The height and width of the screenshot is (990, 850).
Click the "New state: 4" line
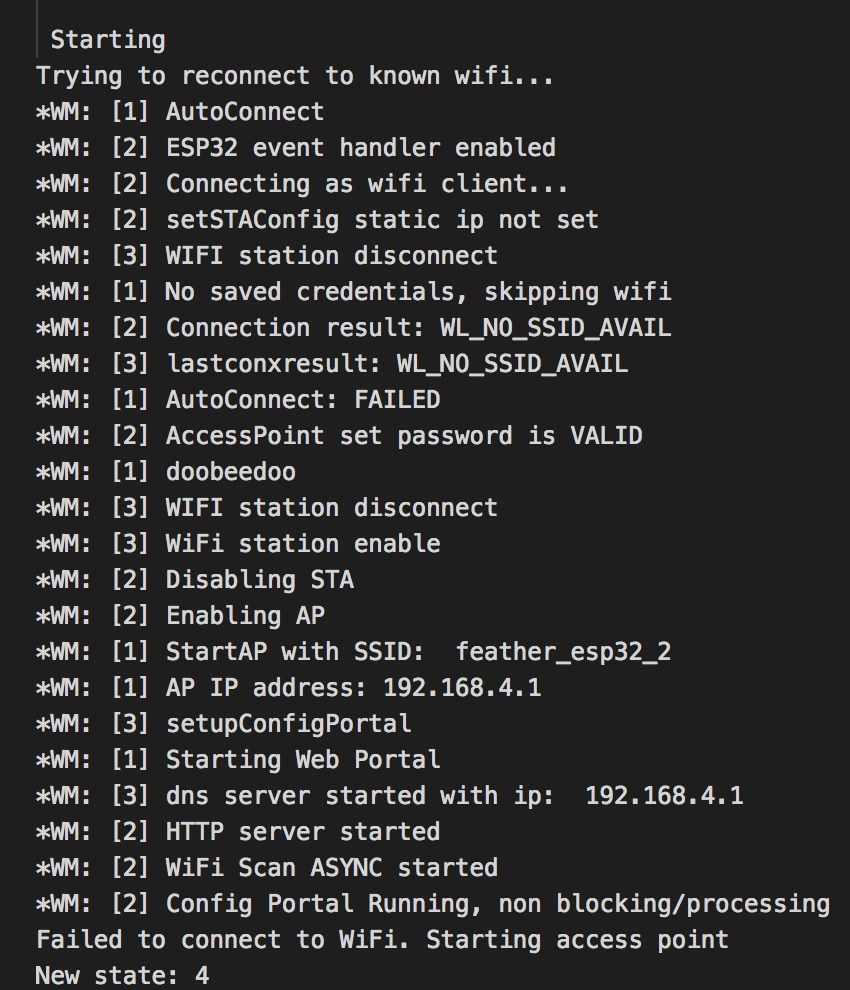[122, 975]
